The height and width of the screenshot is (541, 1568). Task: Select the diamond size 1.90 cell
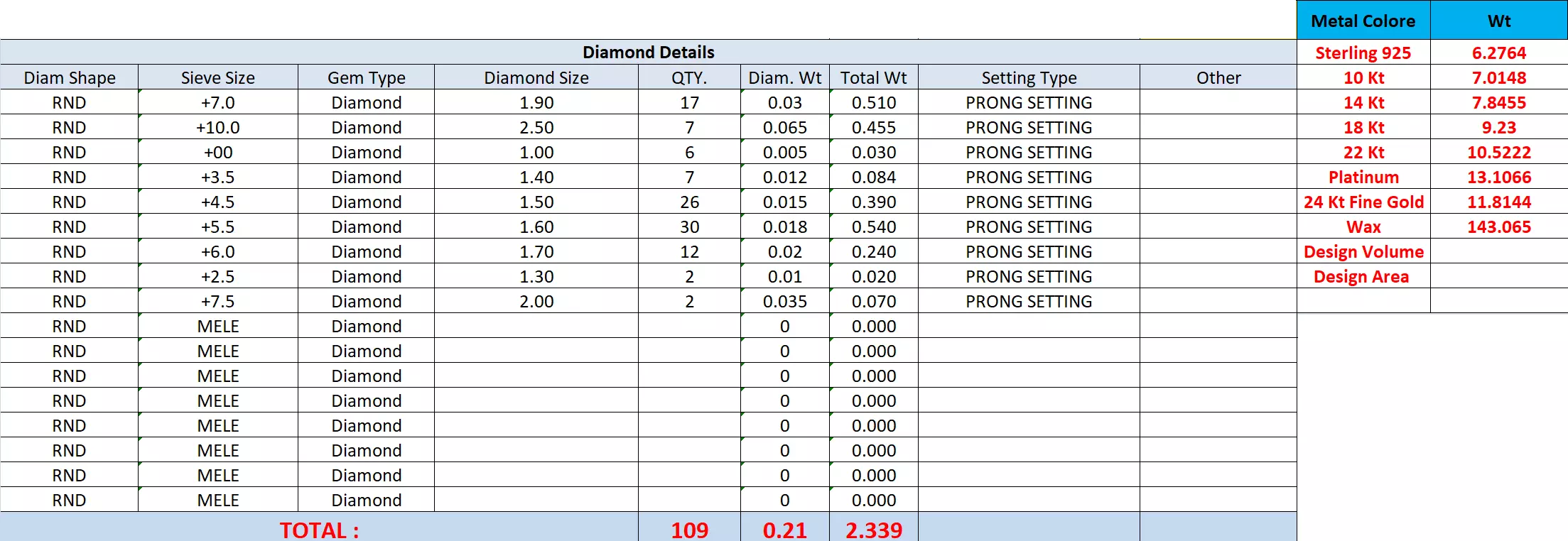(x=536, y=102)
